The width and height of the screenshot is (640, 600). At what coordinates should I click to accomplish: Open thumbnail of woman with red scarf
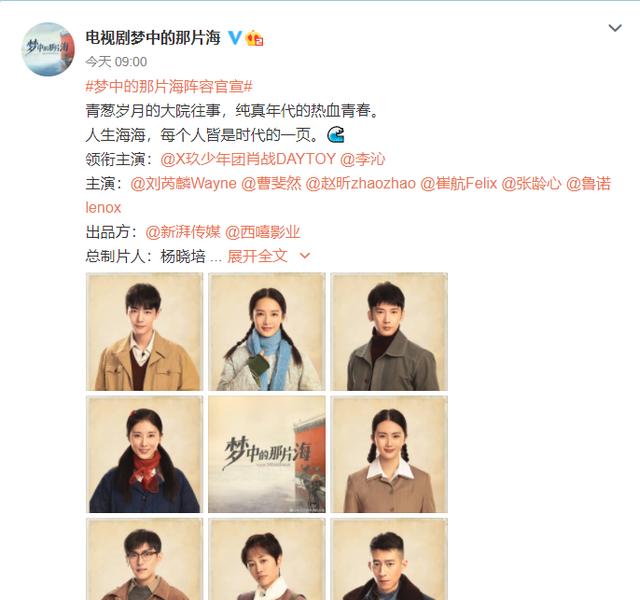(144, 454)
